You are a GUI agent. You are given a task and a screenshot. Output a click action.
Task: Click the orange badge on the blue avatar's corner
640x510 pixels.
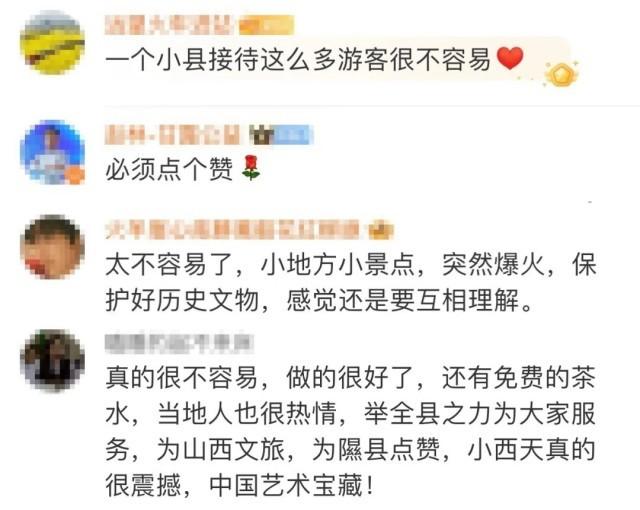75,175
